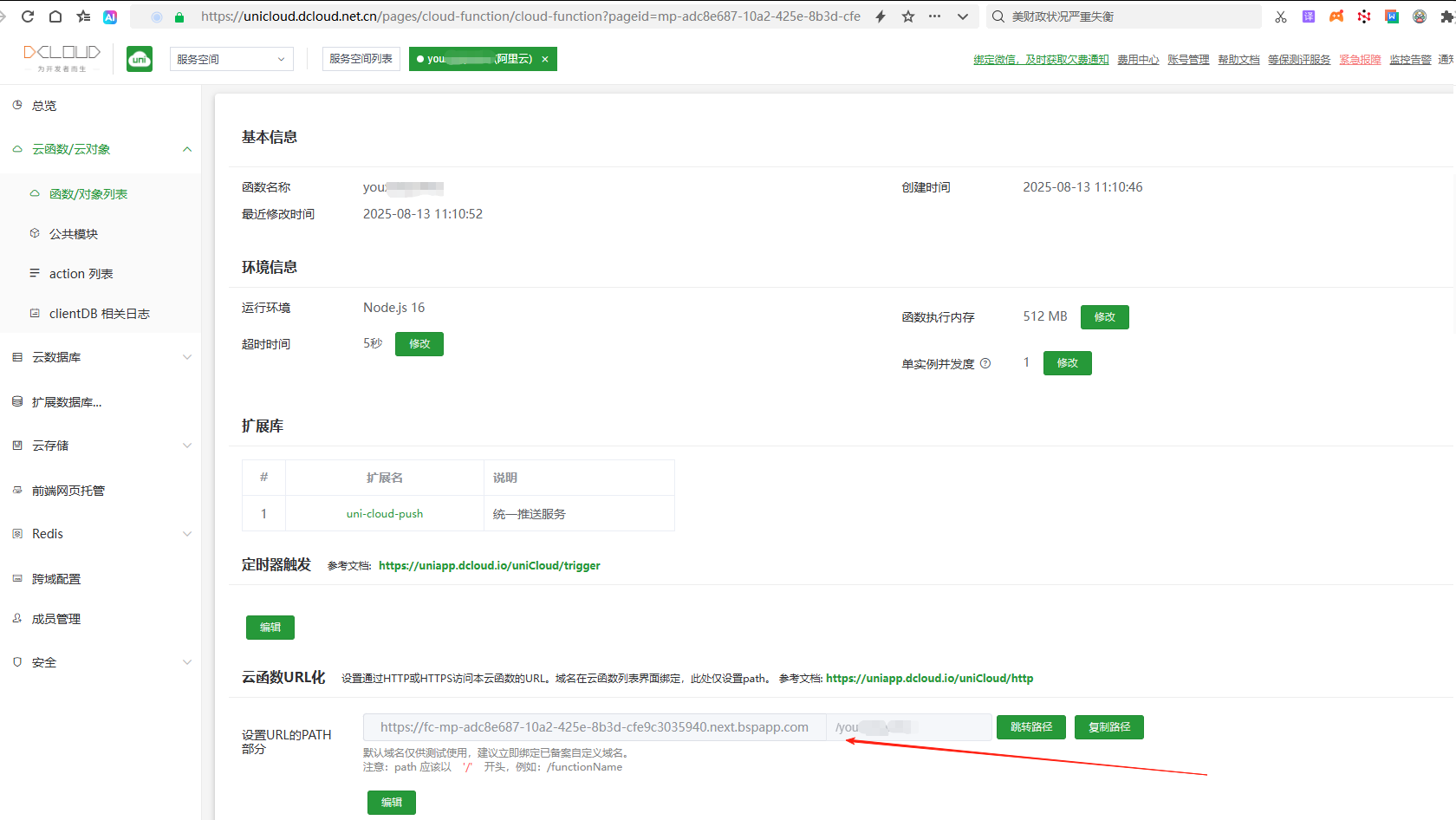
Task: Close the 阿里云 service space tab
Action: (545, 58)
